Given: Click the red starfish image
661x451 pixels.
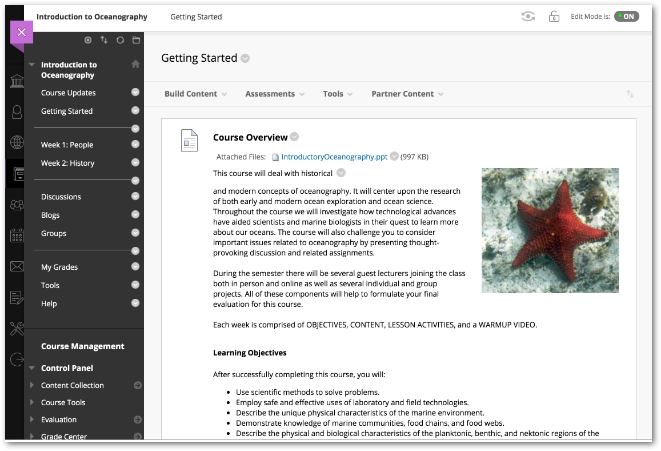Looking at the screenshot, I should (550, 230).
